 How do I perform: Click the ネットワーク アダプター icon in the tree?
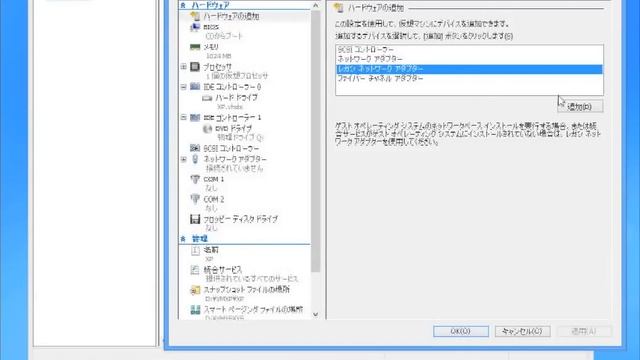click(195, 159)
